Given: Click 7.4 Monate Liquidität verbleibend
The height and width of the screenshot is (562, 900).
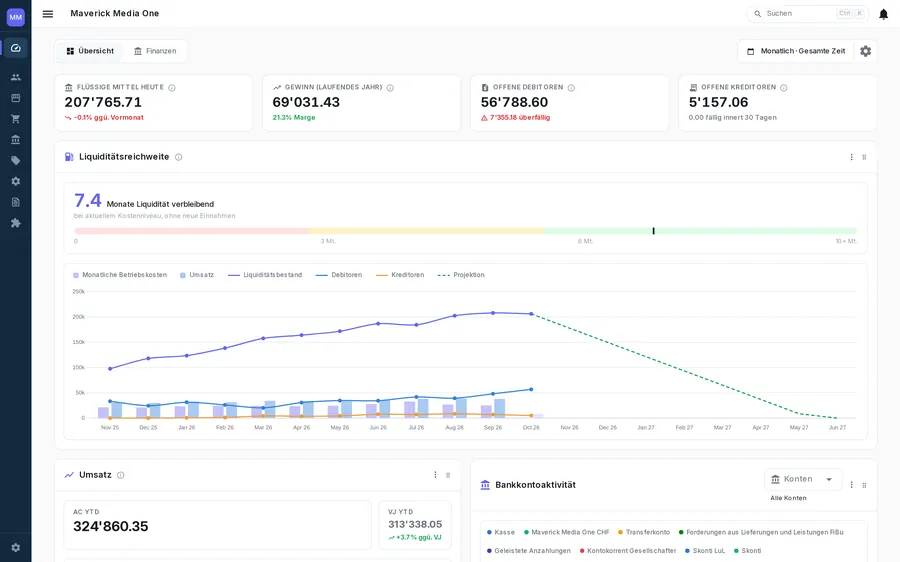Looking at the screenshot, I should (144, 201).
